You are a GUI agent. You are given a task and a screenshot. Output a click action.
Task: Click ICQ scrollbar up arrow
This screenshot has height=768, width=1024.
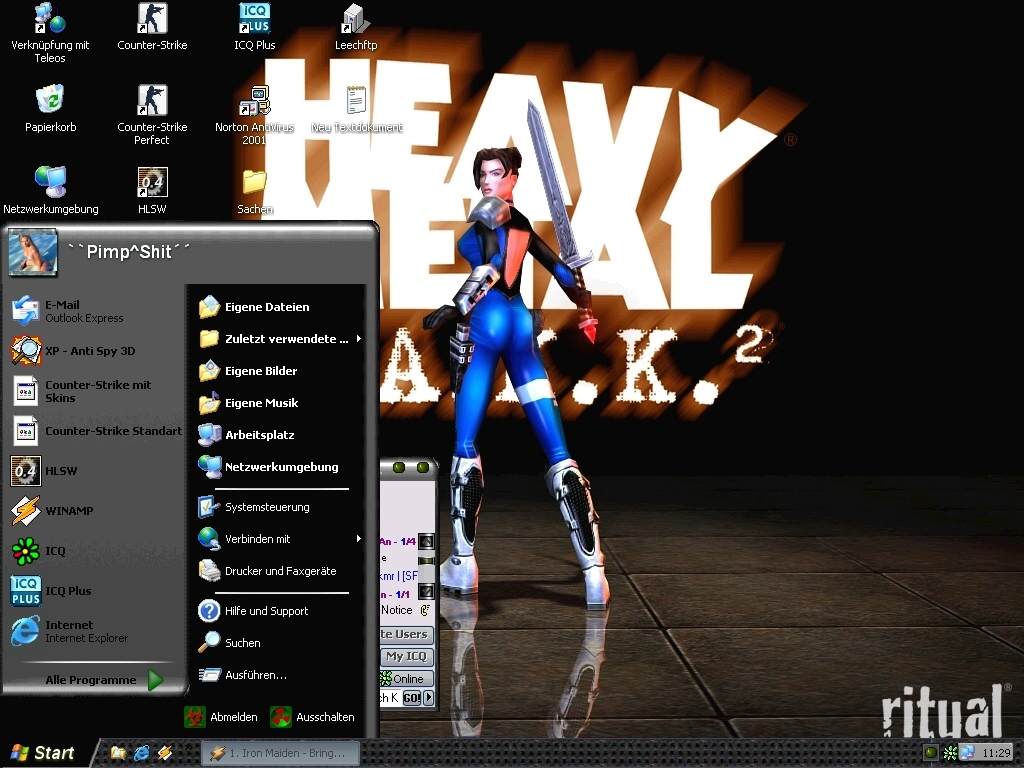tap(426, 541)
